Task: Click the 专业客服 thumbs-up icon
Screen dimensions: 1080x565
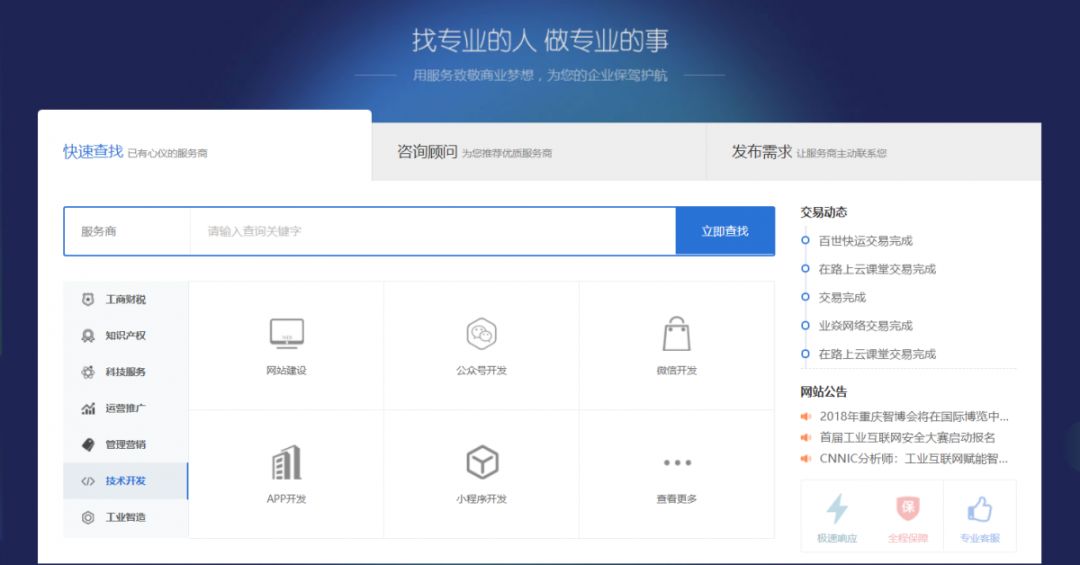Action: tap(979, 510)
